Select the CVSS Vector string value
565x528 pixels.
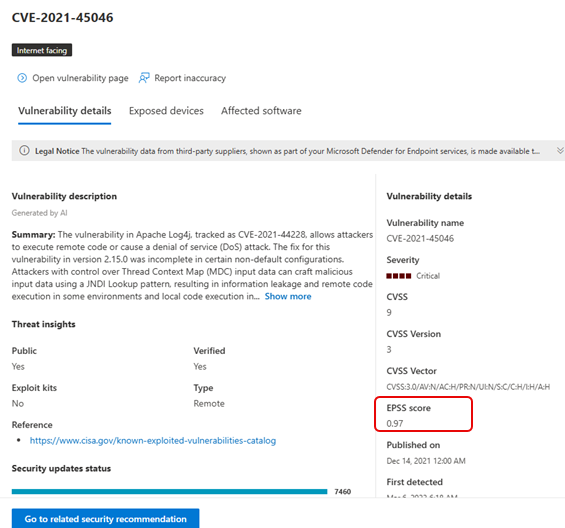tap(468, 387)
